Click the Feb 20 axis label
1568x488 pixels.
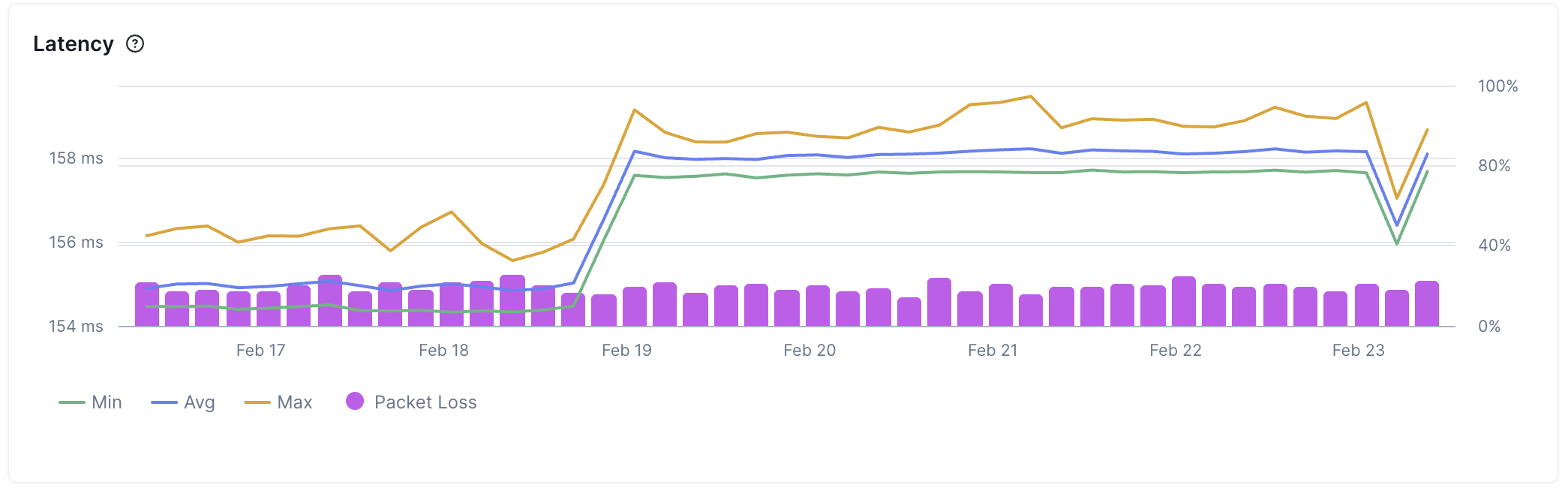pos(810,351)
